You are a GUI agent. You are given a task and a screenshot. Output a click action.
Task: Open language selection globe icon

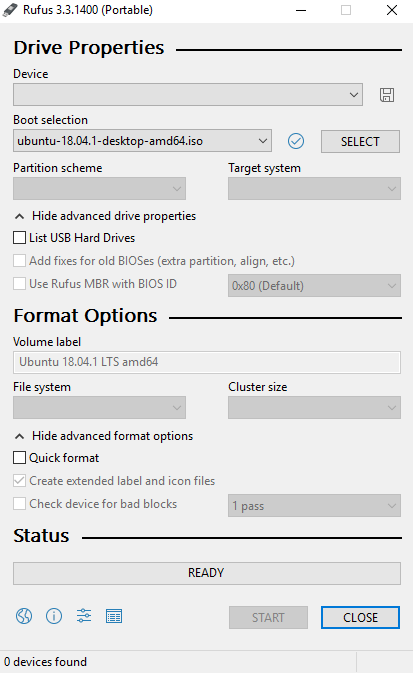pos(24,616)
